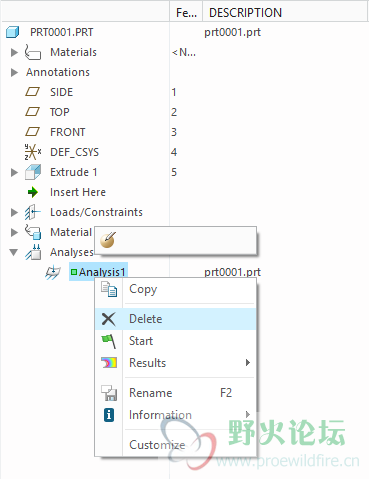Choose Start to run the analysis

click(176, 341)
